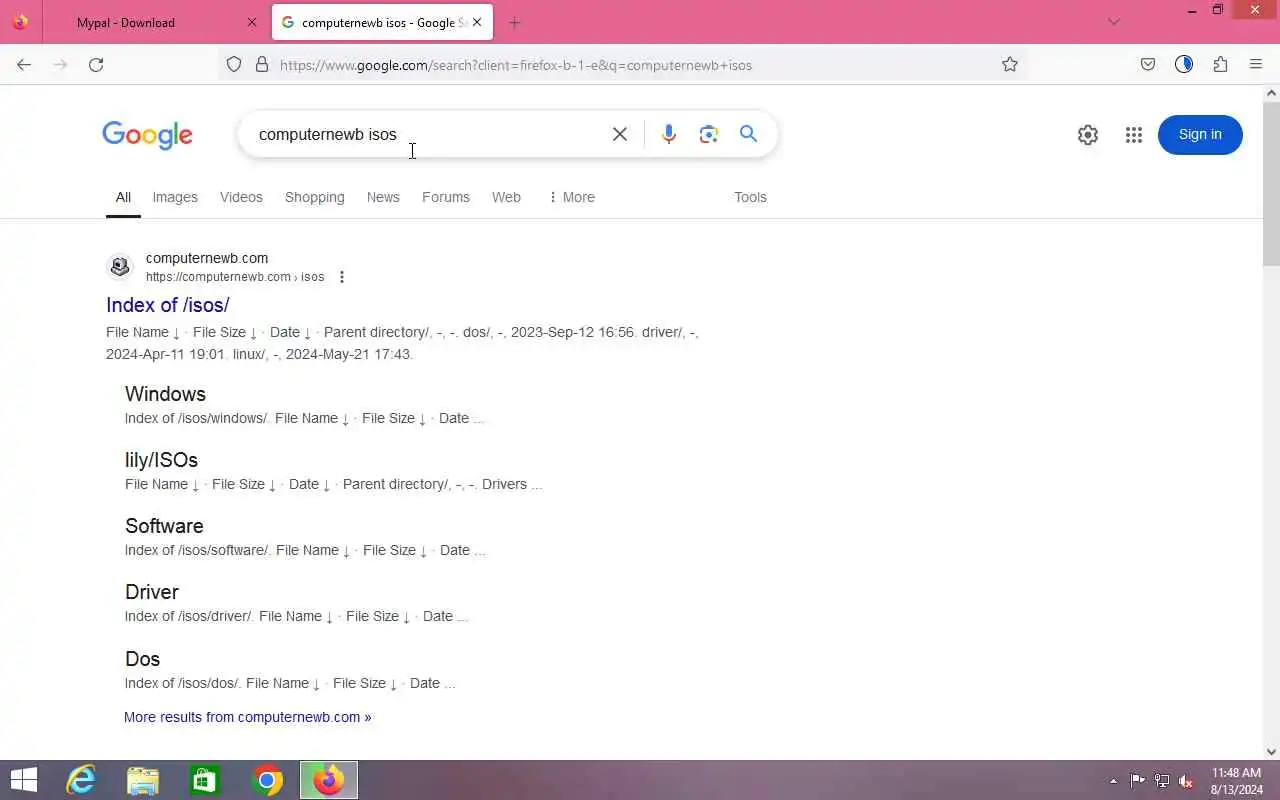This screenshot has width=1280, height=800.
Task: List all tabs dropdown arrow
Action: pos(1114,22)
